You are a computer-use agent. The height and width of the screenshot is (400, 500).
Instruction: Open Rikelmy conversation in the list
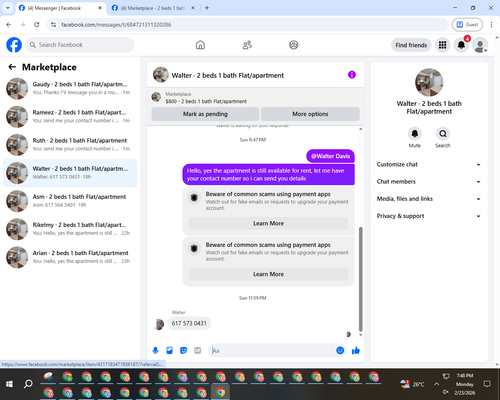click(70, 229)
